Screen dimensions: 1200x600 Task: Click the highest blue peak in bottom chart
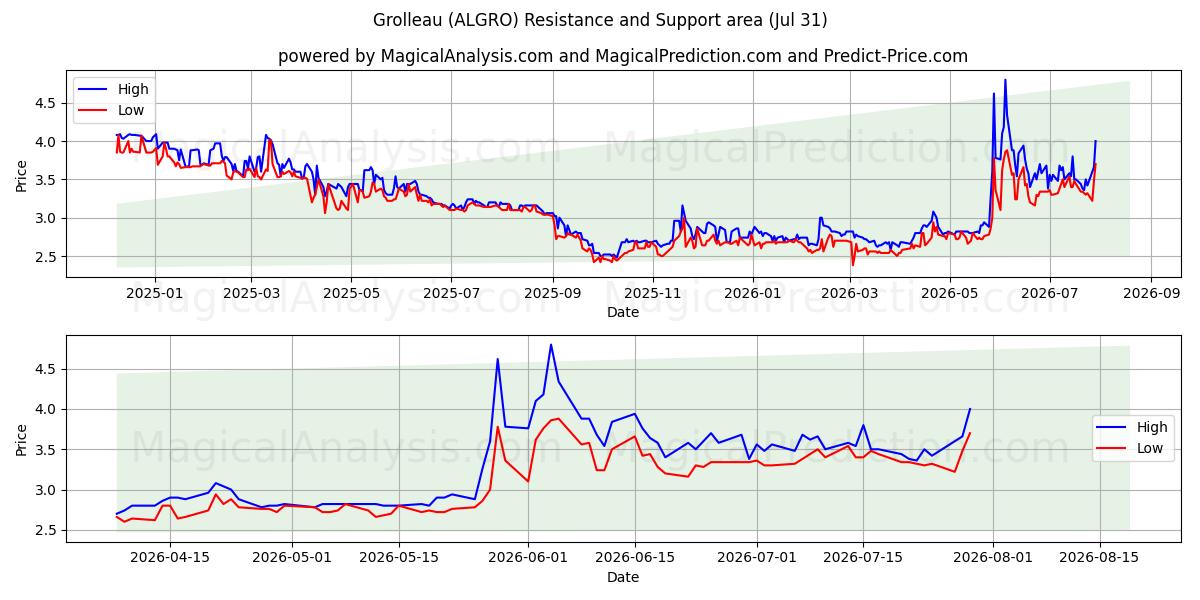[551, 345]
